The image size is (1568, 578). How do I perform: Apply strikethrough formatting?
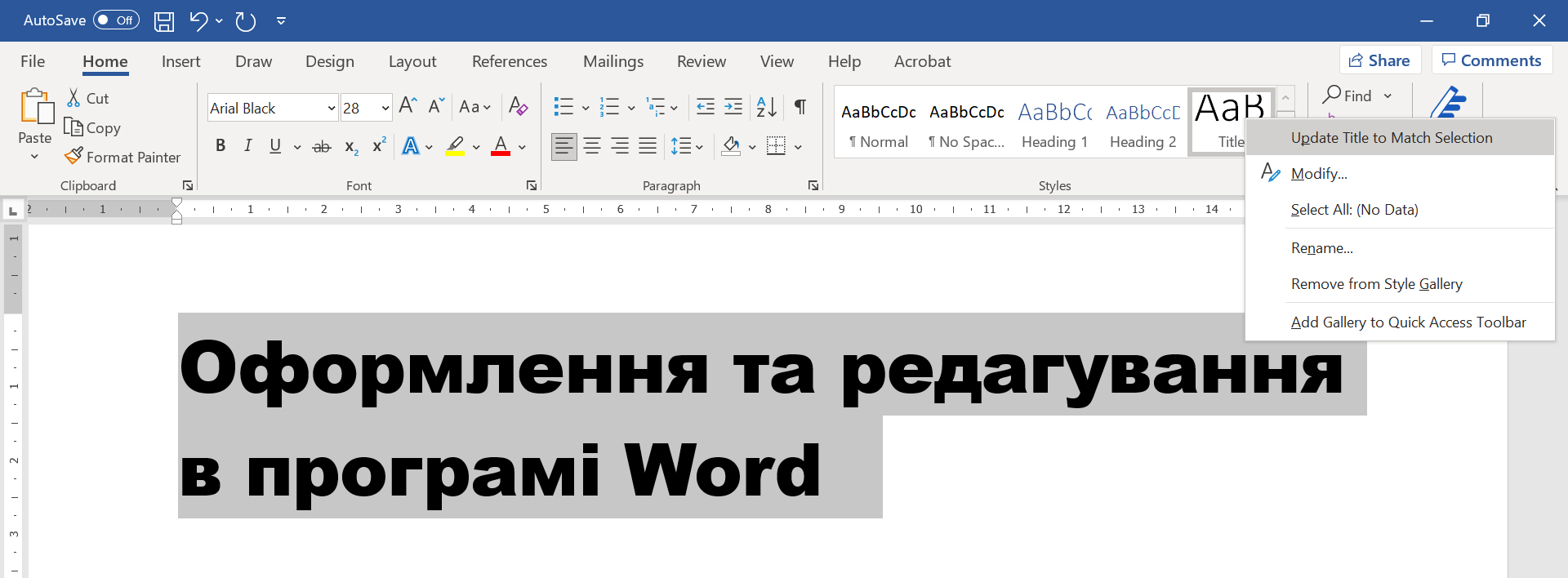pyautogui.click(x=322, y=146)
